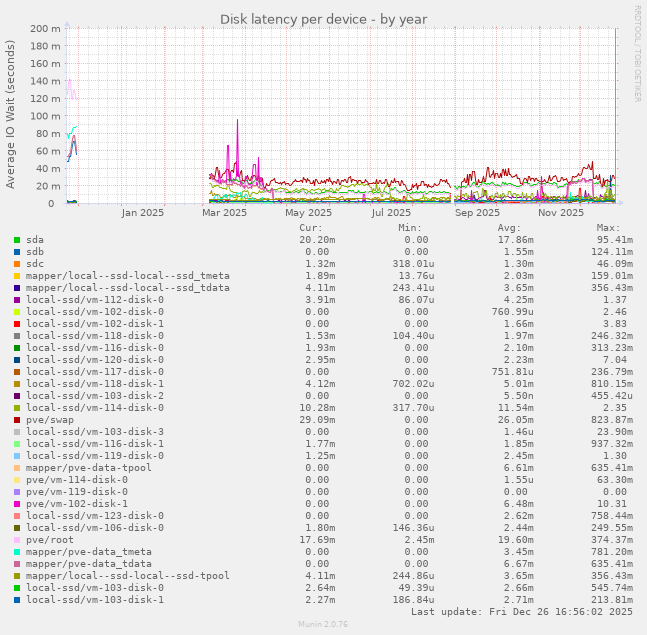Viewport: 647px width, 635px height.
Task: Click the 'mapper/pve-data_tmeta' label
Action: pos(89,552)
